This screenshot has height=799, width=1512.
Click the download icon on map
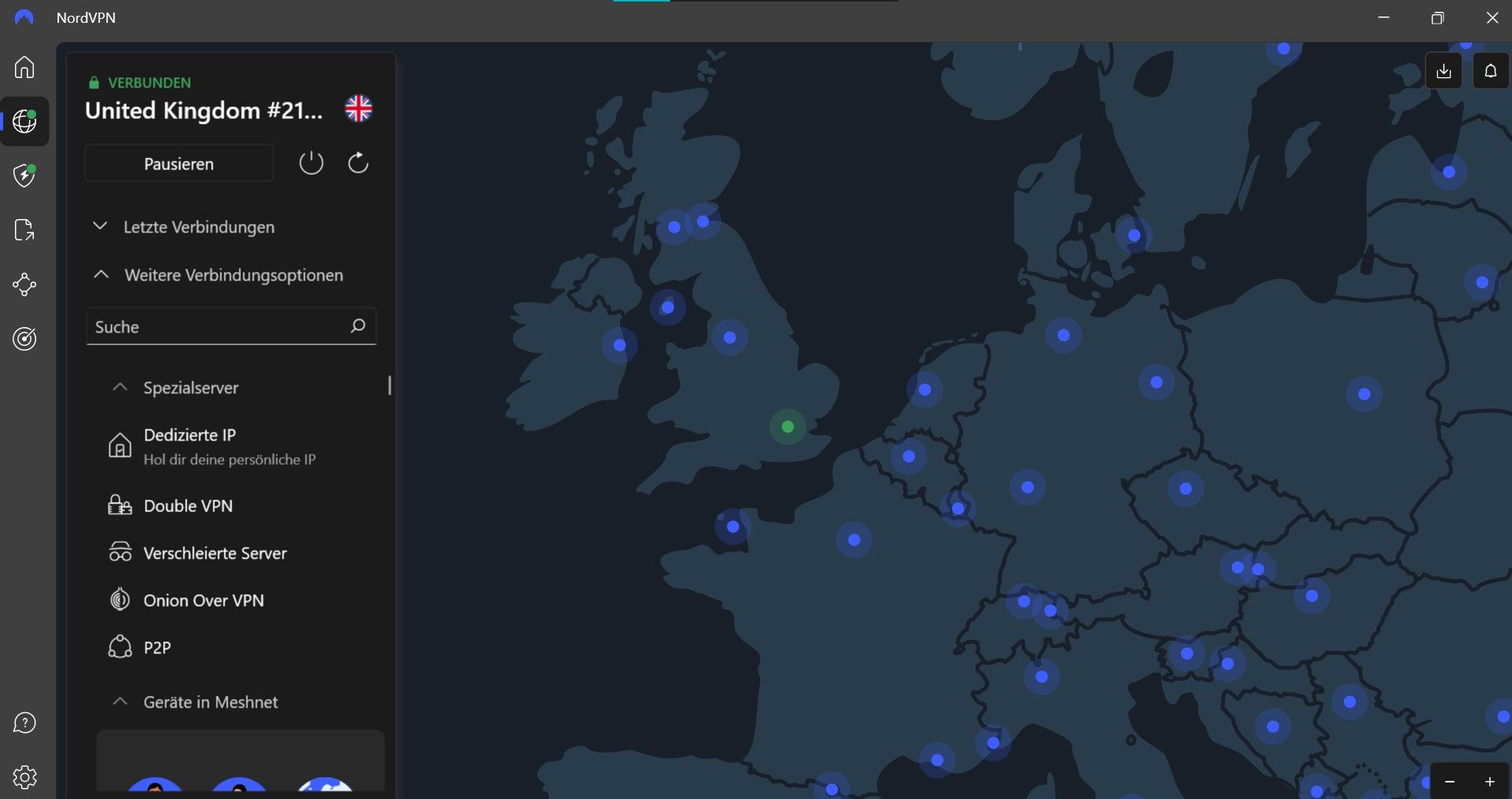point(1443,71)
